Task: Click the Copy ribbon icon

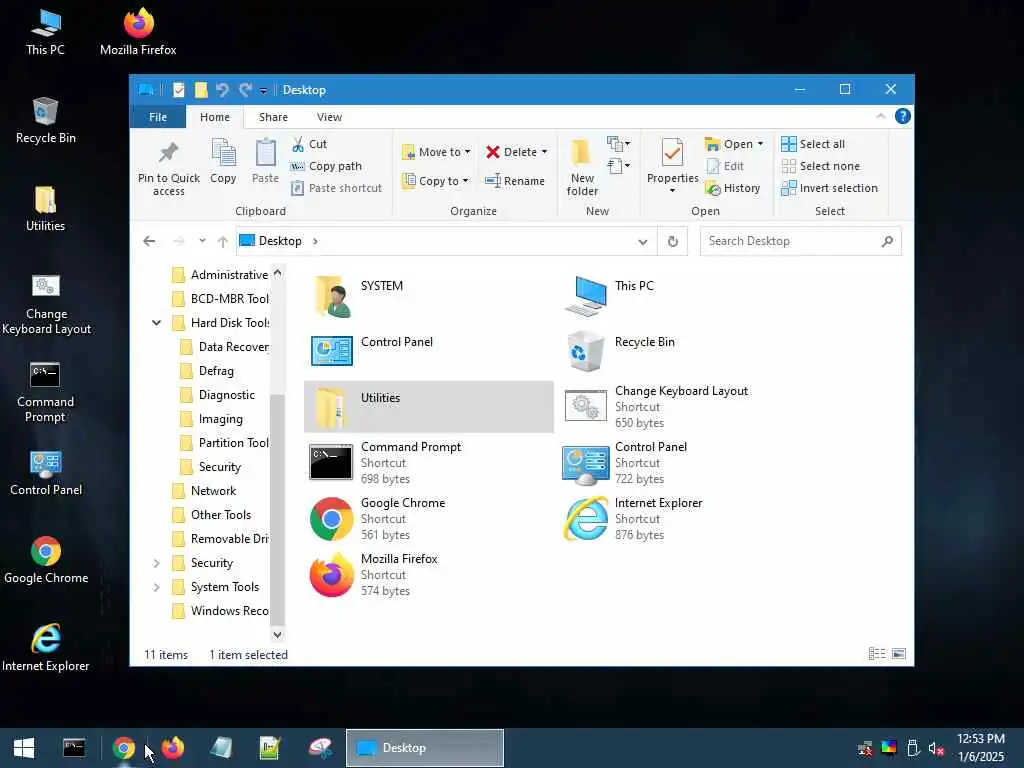Action: click(223, 153)
